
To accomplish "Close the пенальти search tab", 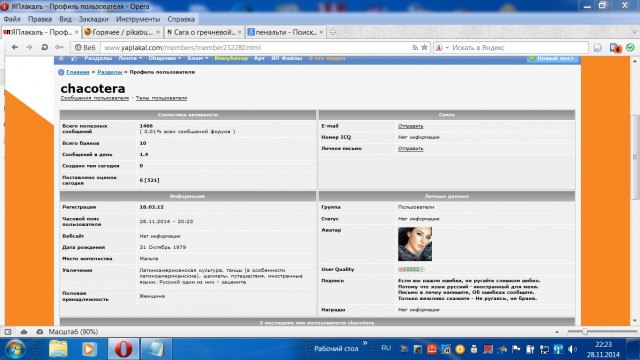I will click(321, 32).
